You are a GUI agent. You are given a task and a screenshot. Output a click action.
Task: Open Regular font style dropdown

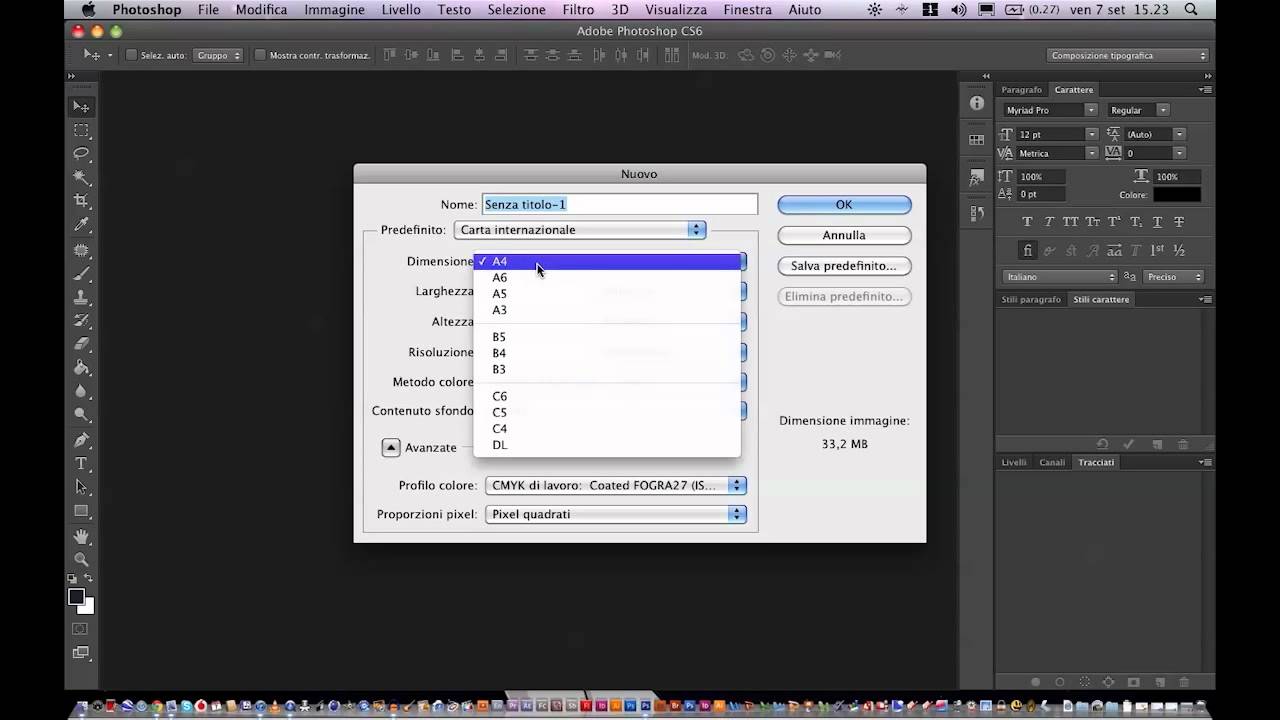[1139, 110]
